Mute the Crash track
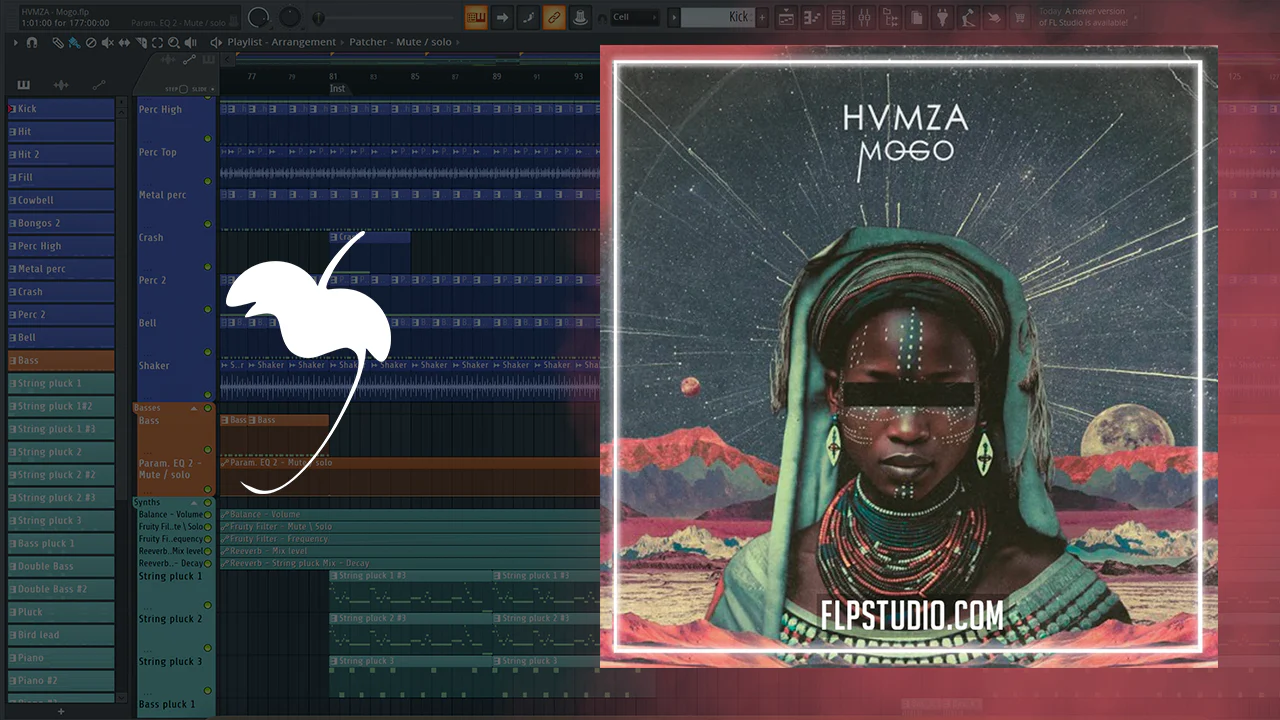The image size is (1280, 720). (x=208, y=267)
